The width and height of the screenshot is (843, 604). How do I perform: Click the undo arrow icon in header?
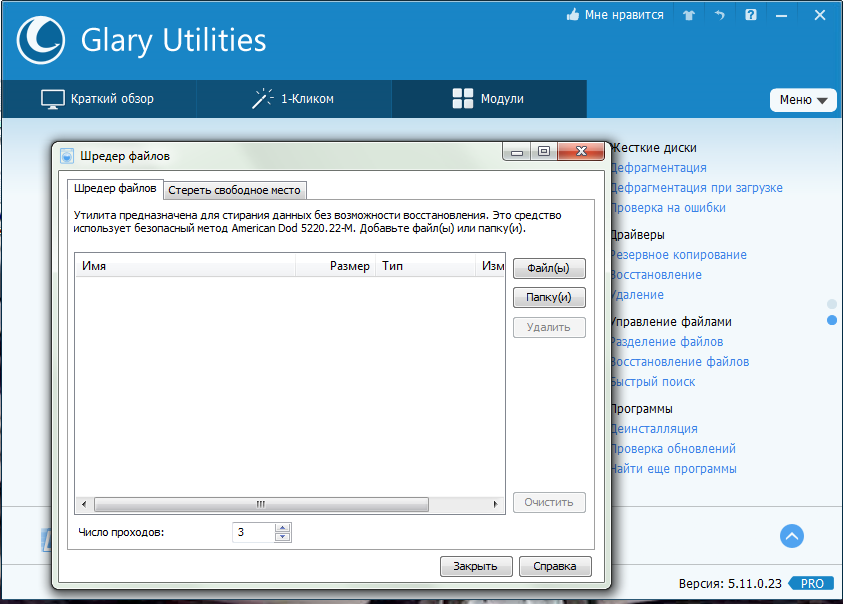719,15
